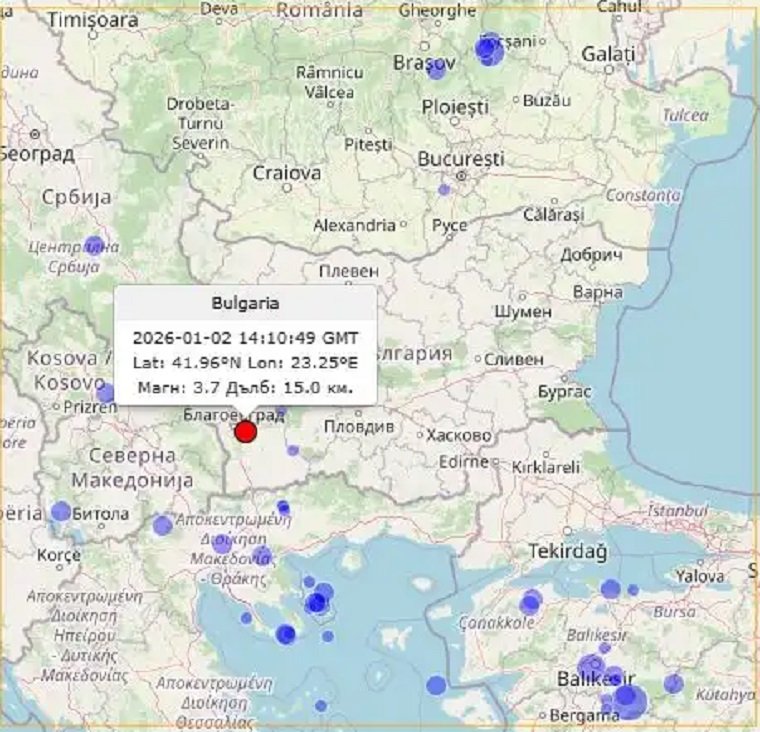The height and width of the screenshot is (732, 760).
Task: Open blue marker cluster above Balıkesir city label
Action: 592,665
